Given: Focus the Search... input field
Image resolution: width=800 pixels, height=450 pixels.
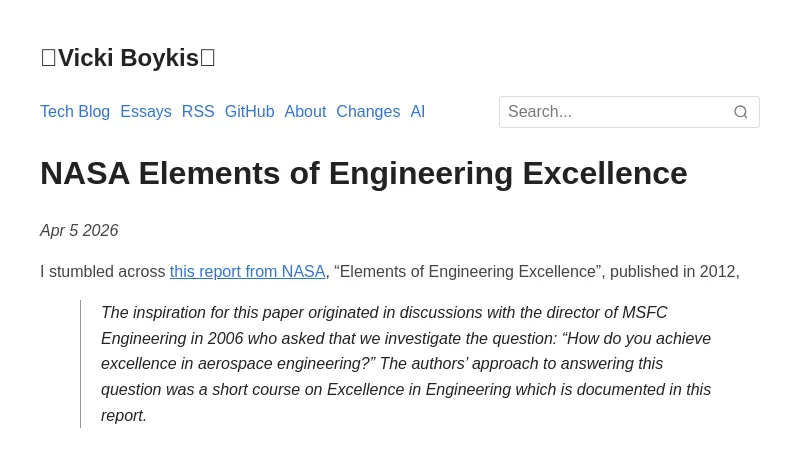Looking at the screenshot, I should [615, 112].
